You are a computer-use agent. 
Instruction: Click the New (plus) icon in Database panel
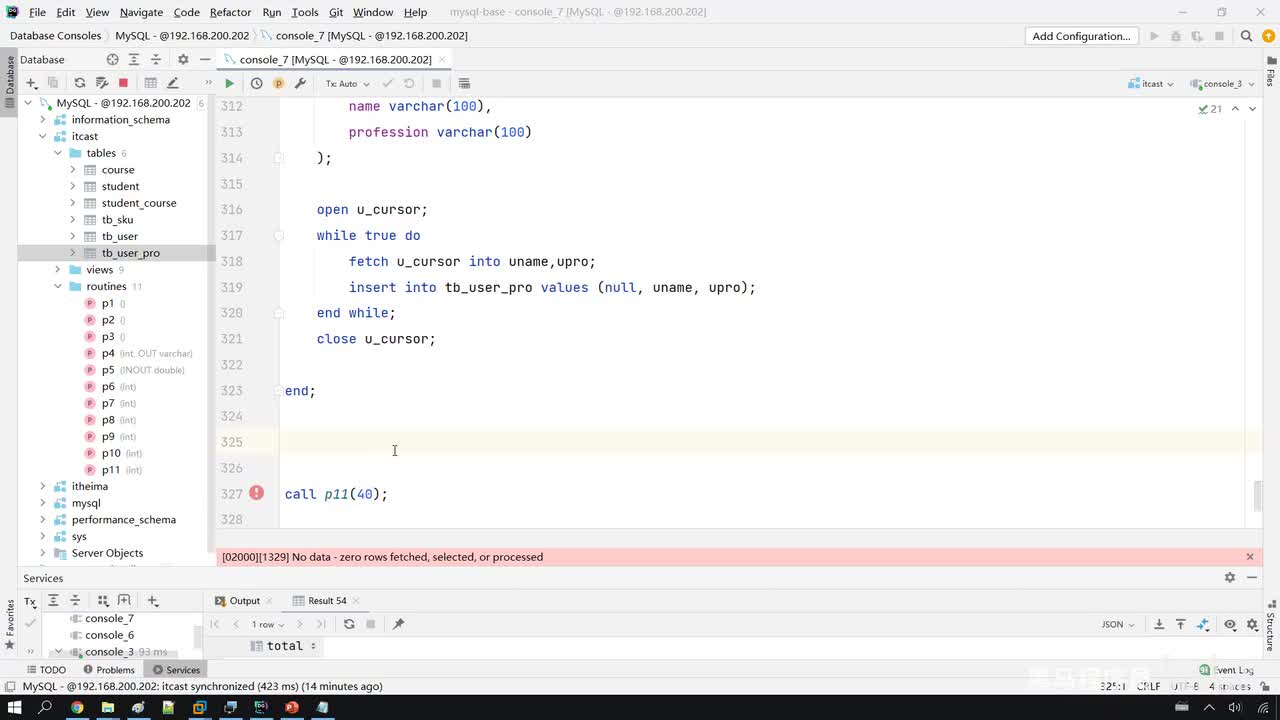coord(32,83)
